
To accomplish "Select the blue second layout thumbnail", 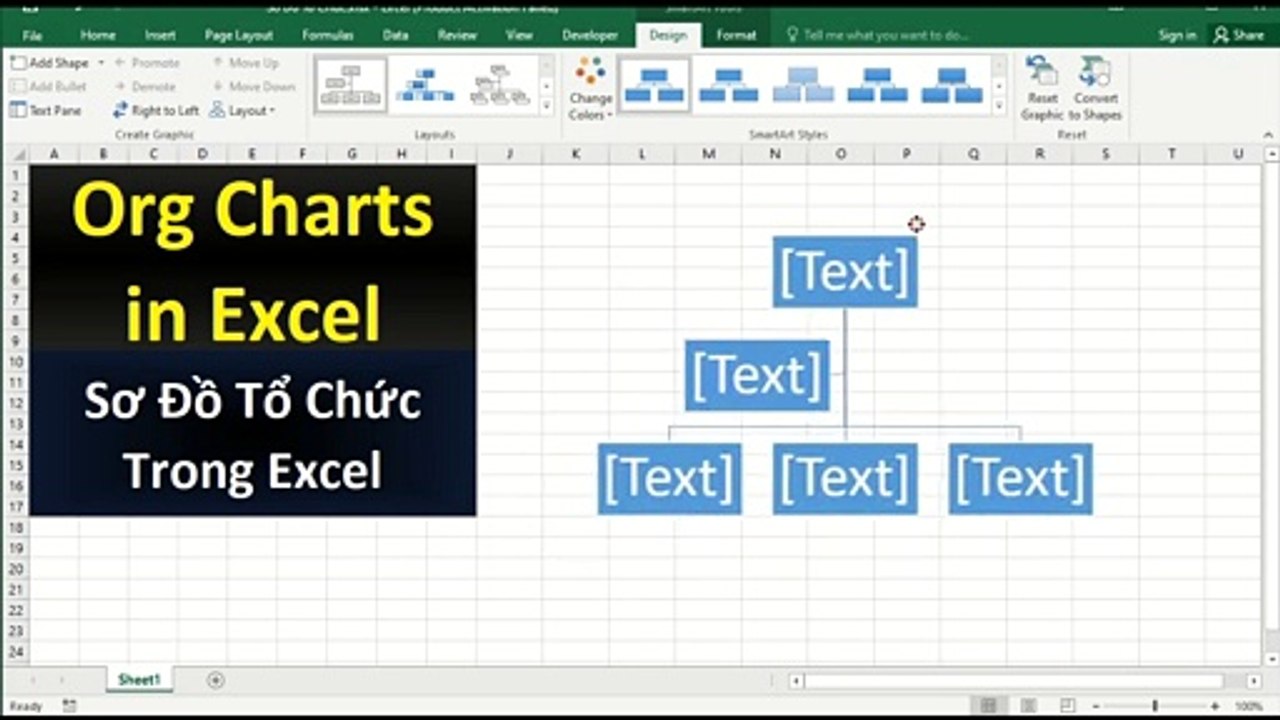I will click(x=425, y=85).
